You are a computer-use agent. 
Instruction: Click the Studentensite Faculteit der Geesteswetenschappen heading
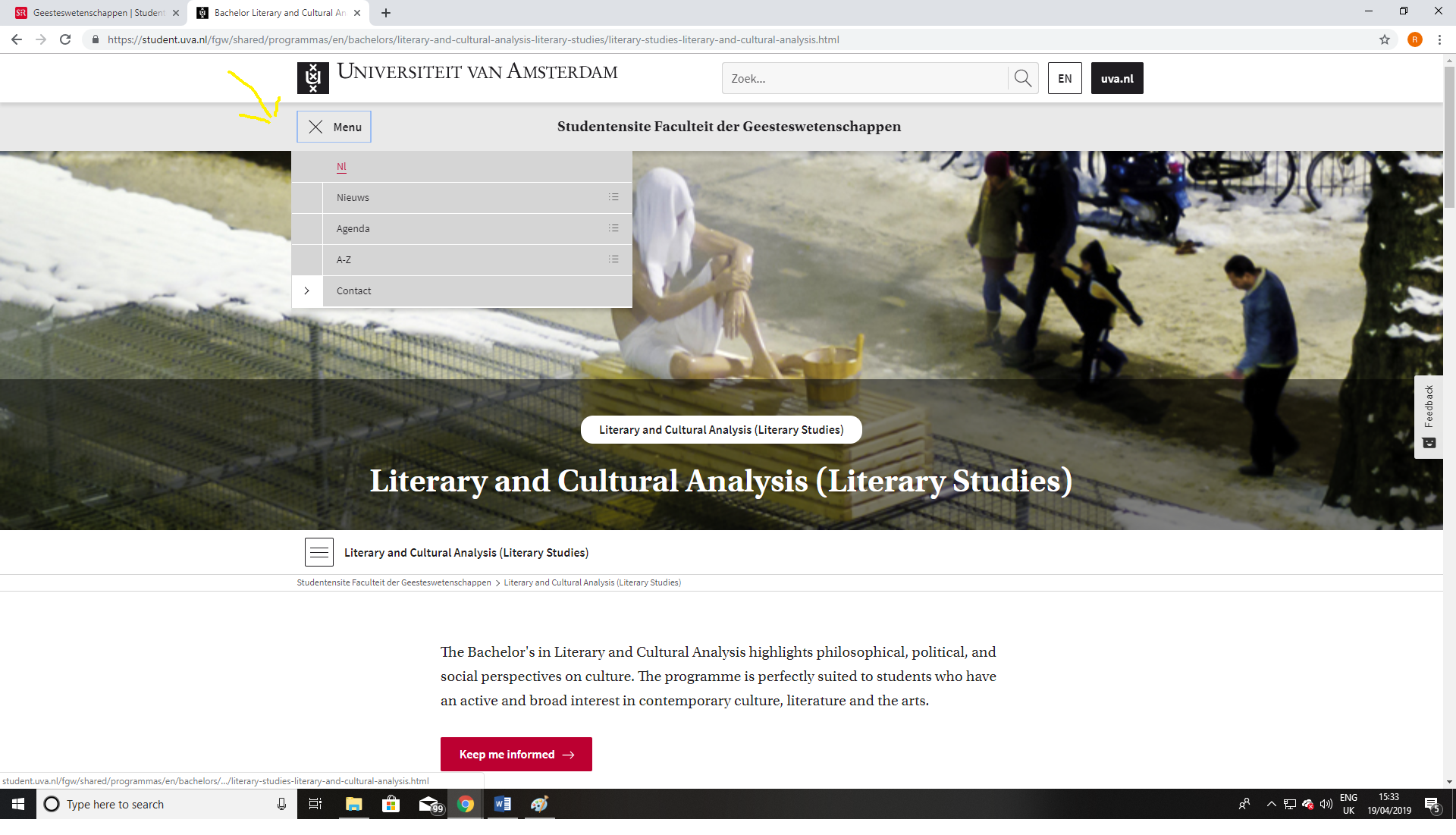729,127
